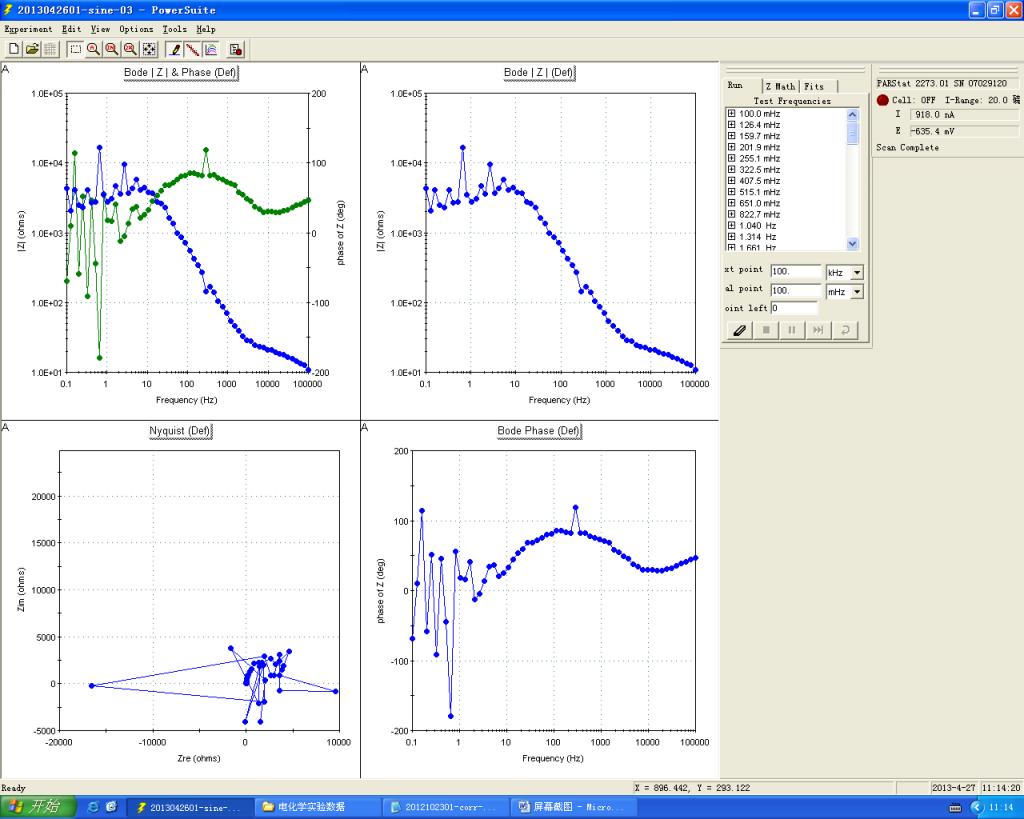This screenshot has width=1024, height=819.
Task: Expand the 407.5 mHz frequency node
Action: (x=731, y=180)
